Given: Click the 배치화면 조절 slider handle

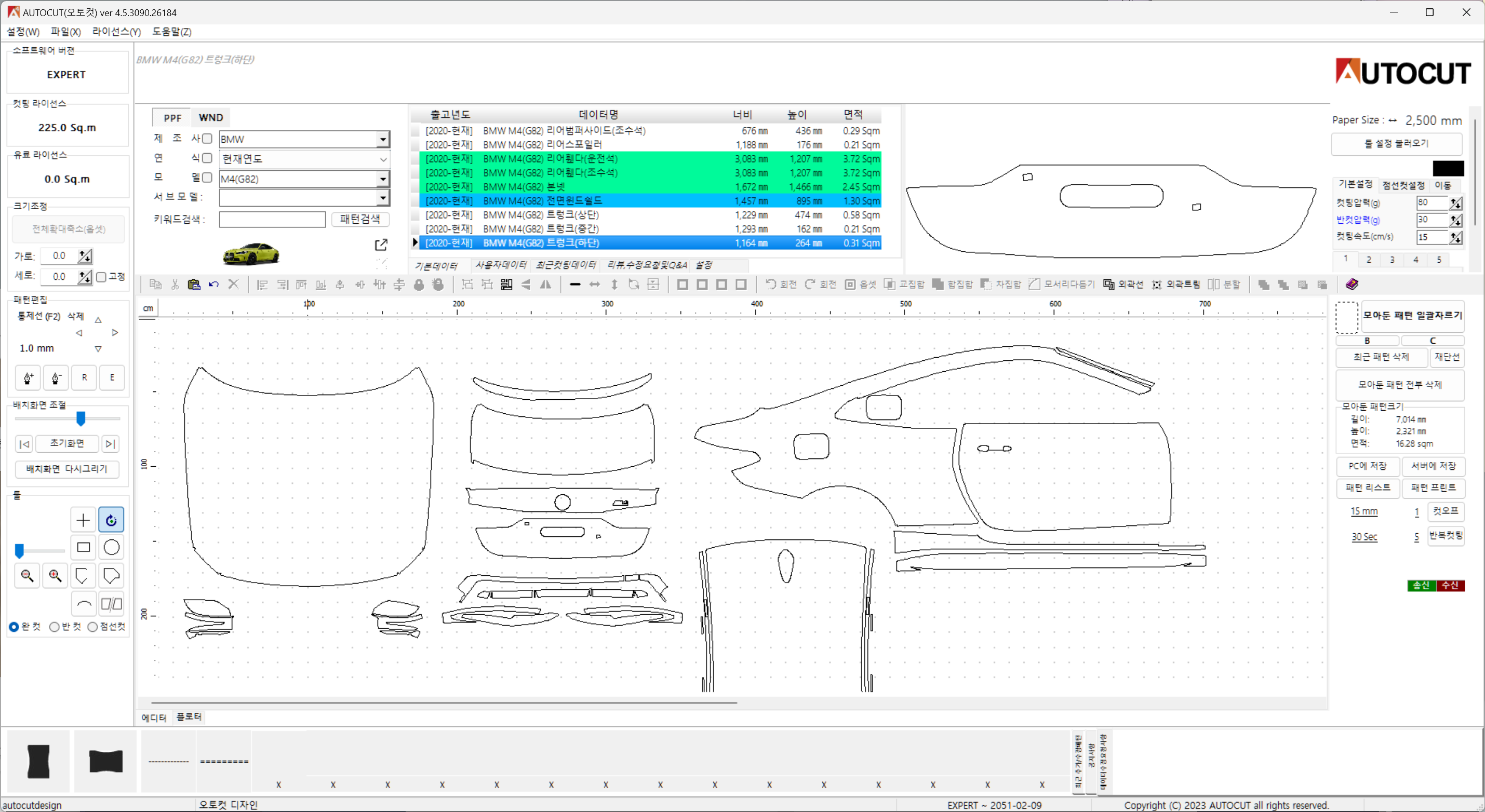Looking at the screenshot, I should pos(81,418).
